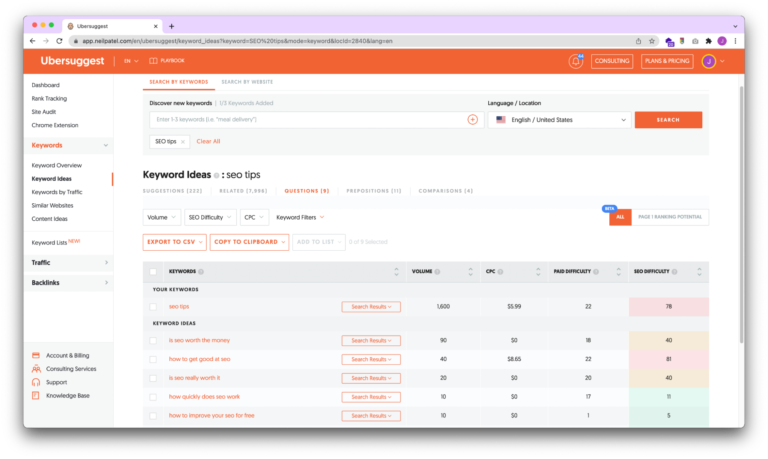This screenshot has width=768, height=459.
Task: Expand the Keyword Filters dropdown
Action: (300, 217)
